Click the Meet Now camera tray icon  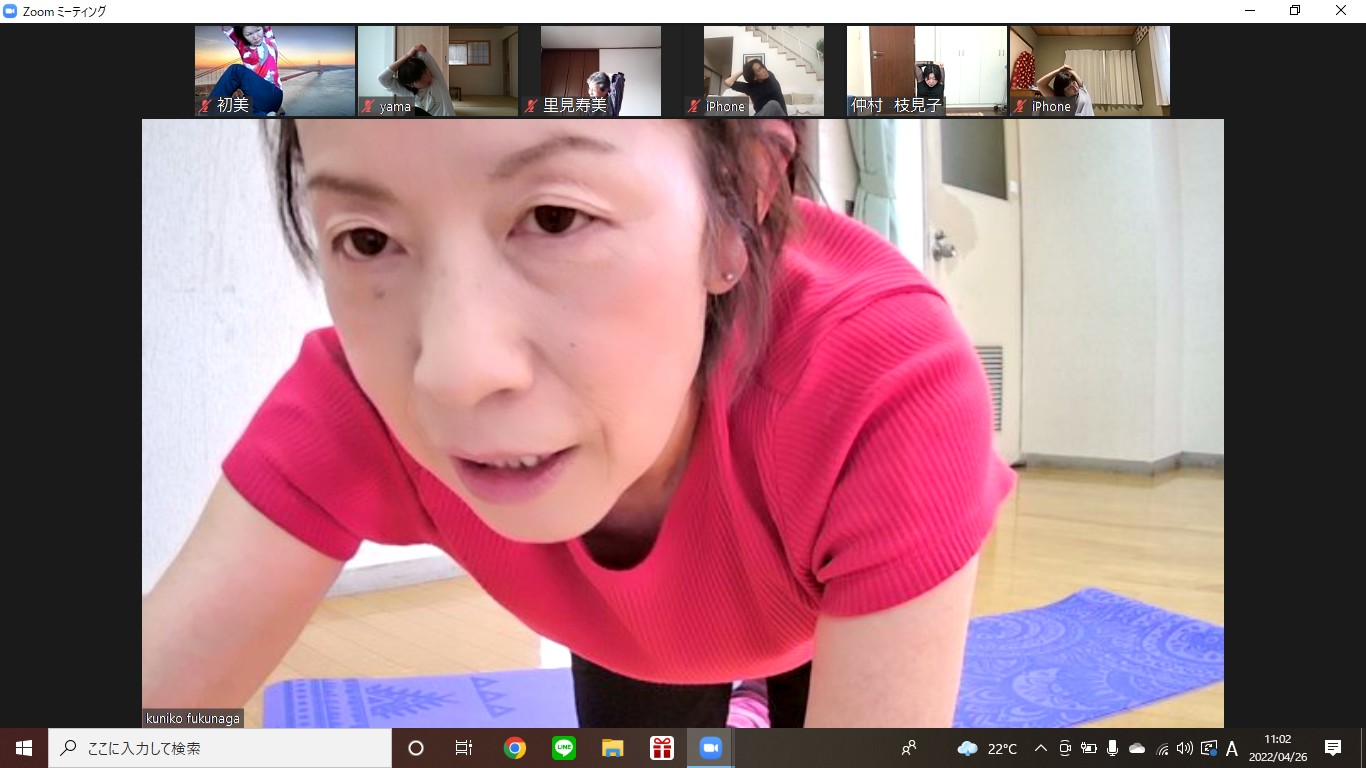click(1065, 748)
